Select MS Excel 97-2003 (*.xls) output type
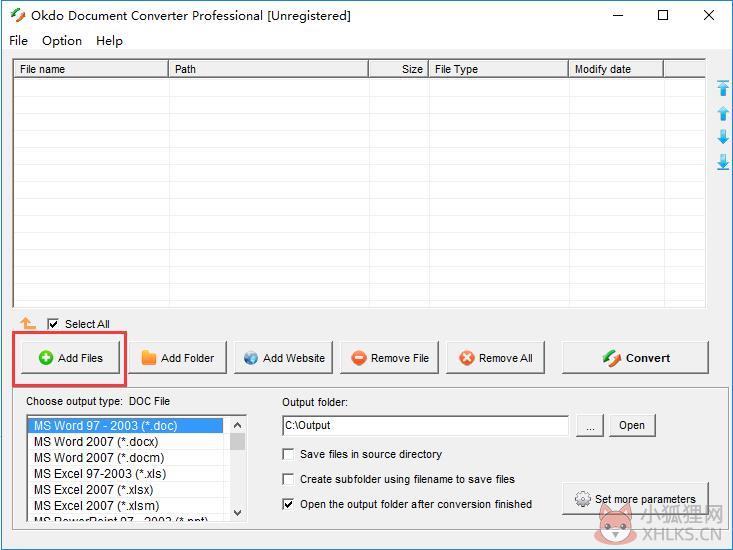Screen dimensions: 733x550 [125, 473]
